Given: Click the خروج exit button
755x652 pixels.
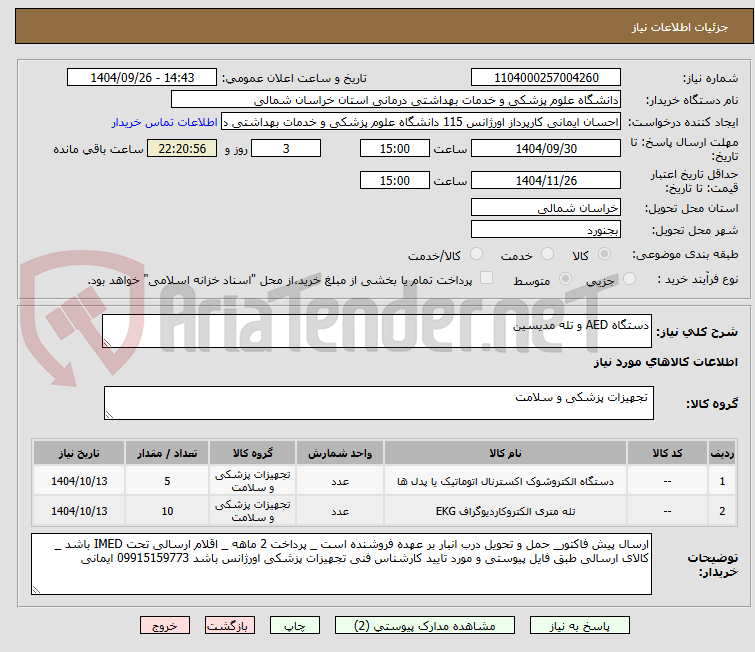Looking at the screenshot, I should coord(165,626).
